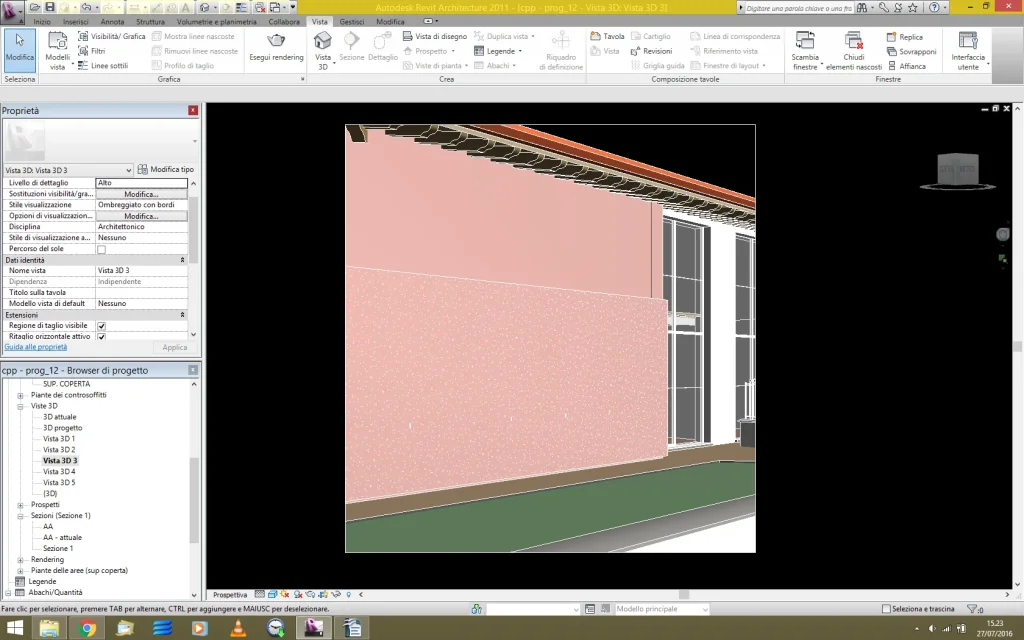Uncheck Ritaglio orizzontale attivo
This screenshot has width=1024, height=640.
click(101, 337)
